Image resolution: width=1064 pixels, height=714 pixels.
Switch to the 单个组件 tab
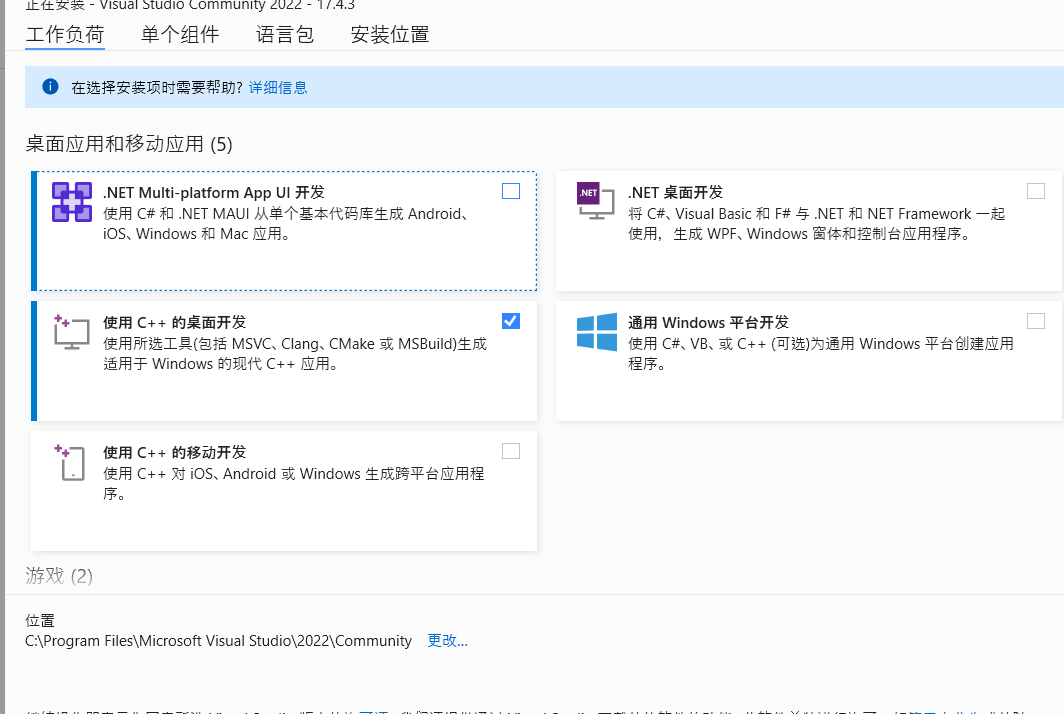[x=180, y=34]
